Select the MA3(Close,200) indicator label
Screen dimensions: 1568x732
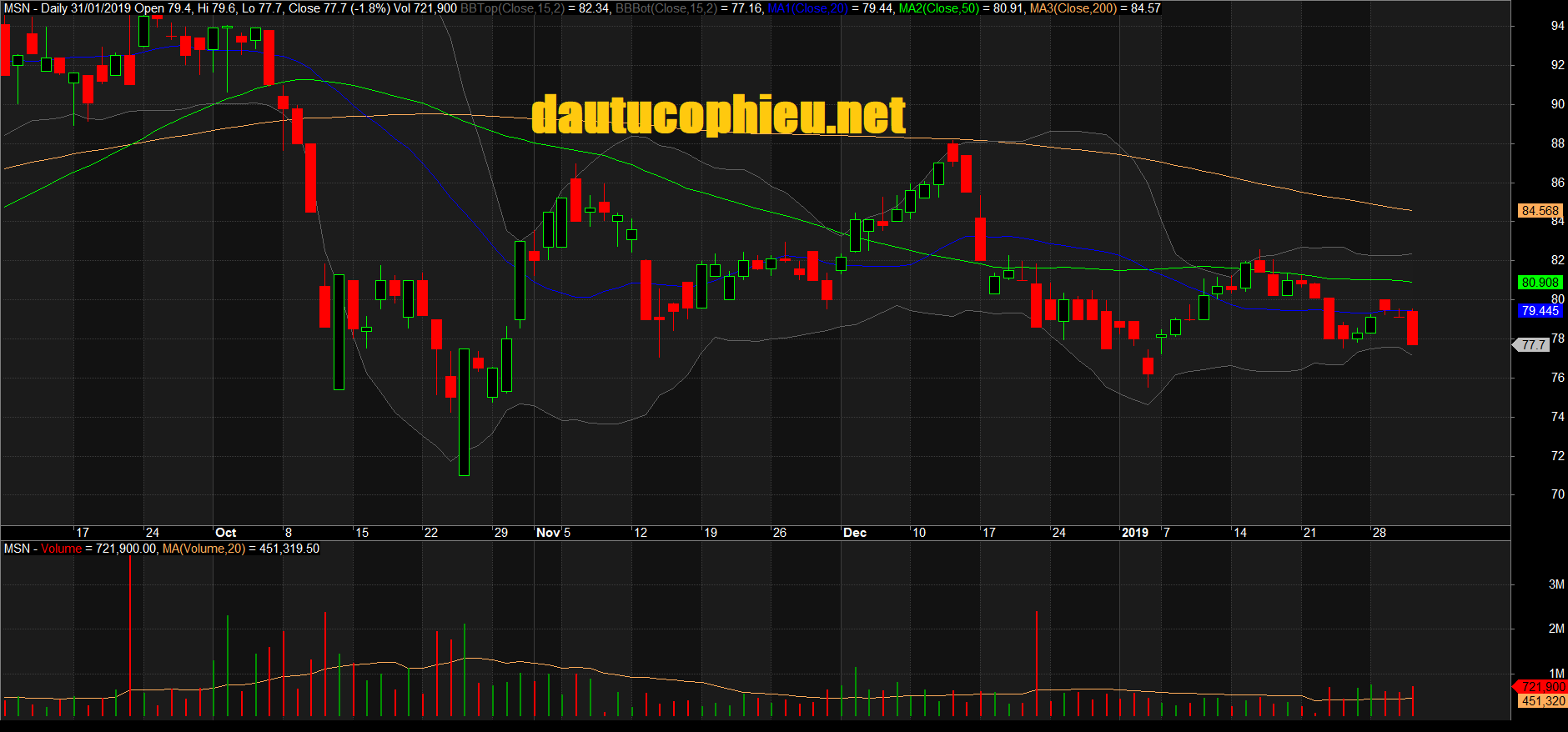[x=1073, y=8]
